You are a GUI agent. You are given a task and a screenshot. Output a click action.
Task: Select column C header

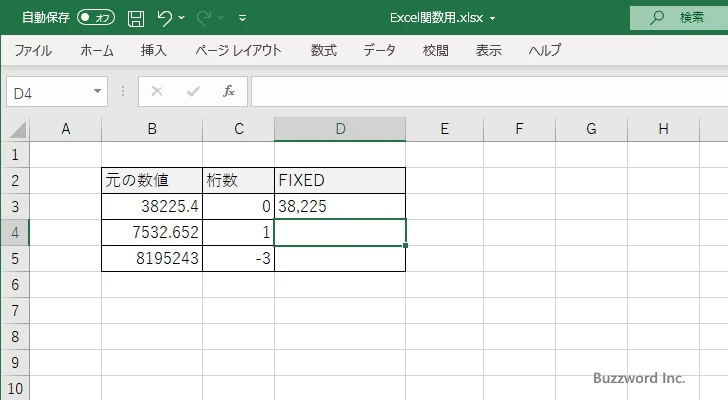pyautogui.click(x=239, y=129)
